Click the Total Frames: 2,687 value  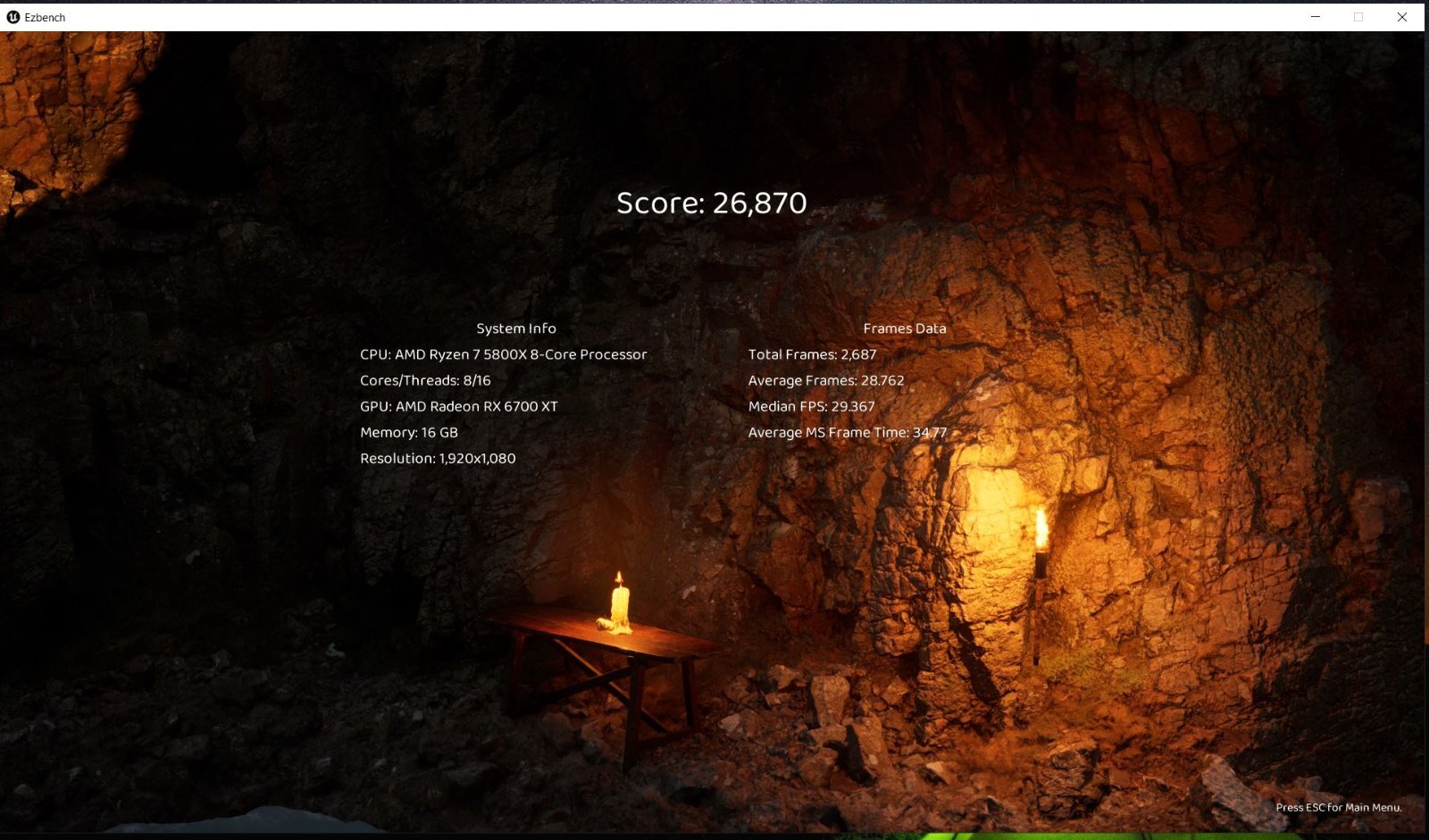coord(813,354)
